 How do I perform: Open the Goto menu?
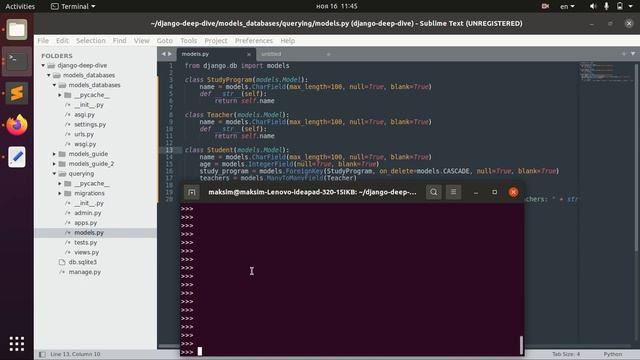[x=164, y=40]
